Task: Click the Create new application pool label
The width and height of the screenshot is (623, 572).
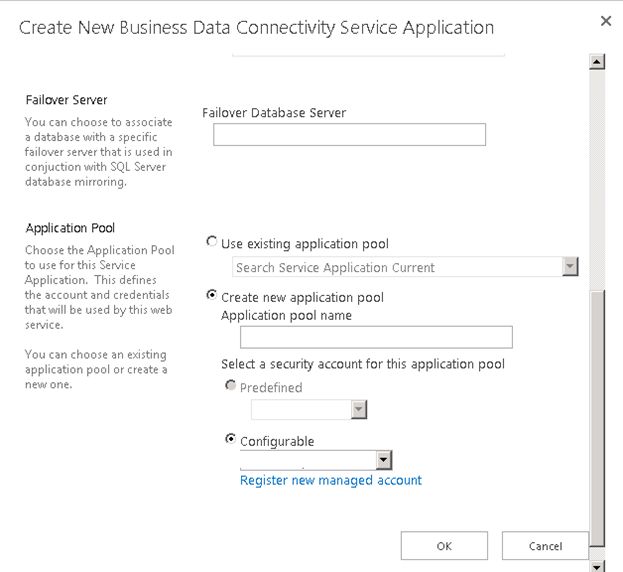Action: click(x=302, y=298)
